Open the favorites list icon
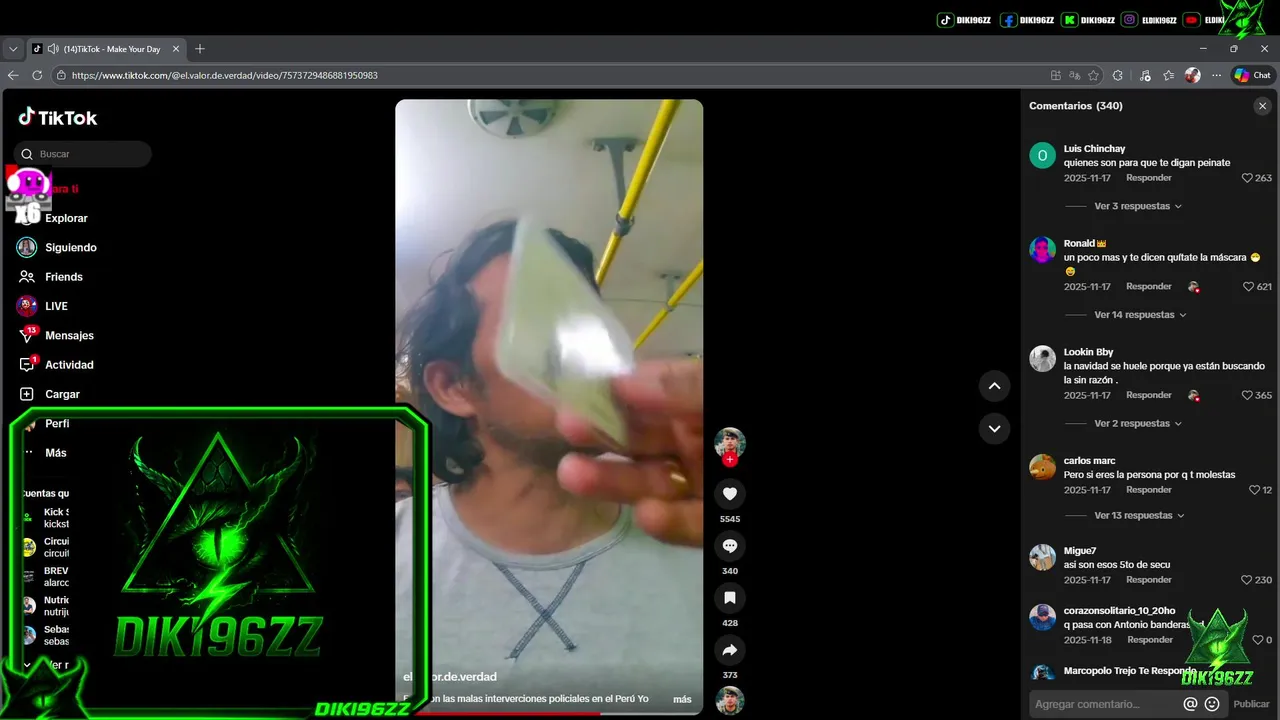1280x720 pixels. (1168, 75)
